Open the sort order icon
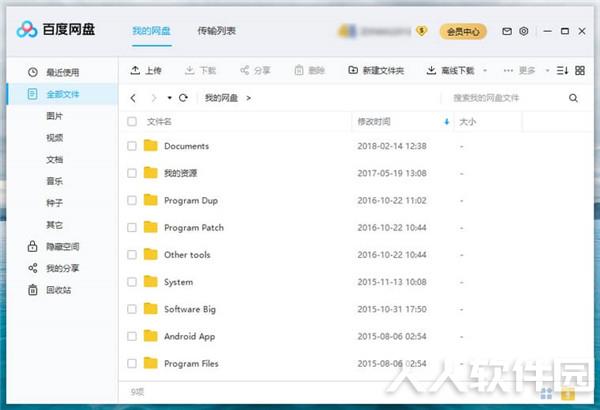The width and height of the screenshot is (600, 410). [562, 70]
